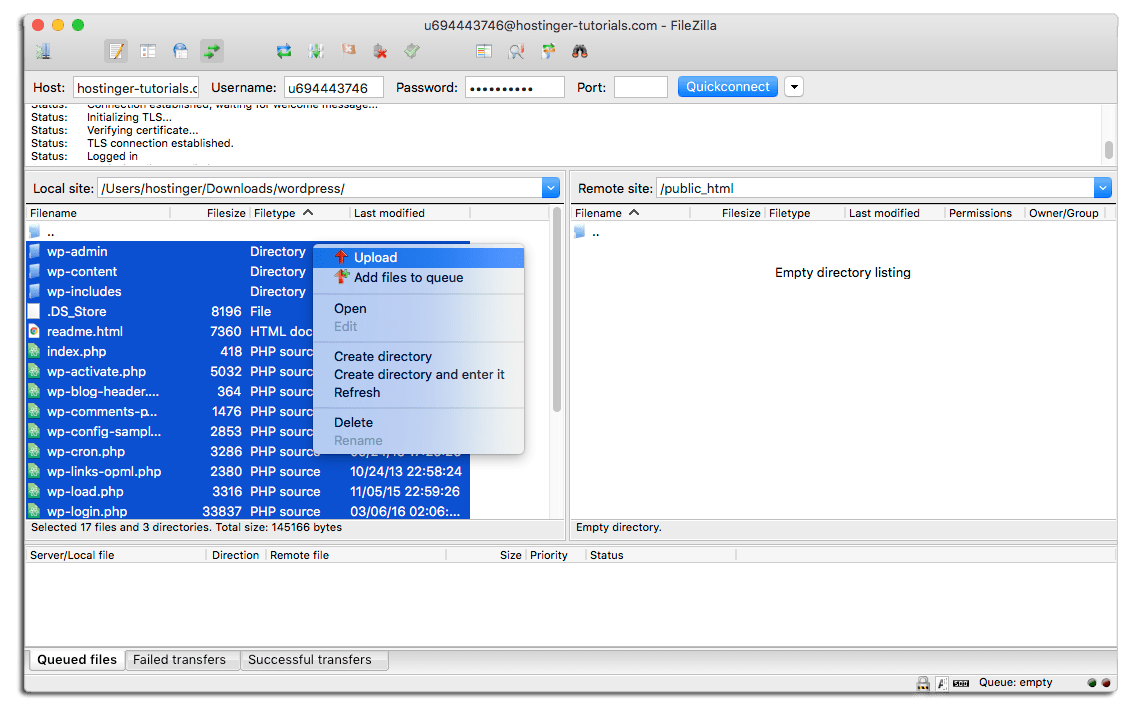Refresh the file and folder listings
Image resolution: width=1140 pixels, height=709 pixels.
(x=283, y=50)
